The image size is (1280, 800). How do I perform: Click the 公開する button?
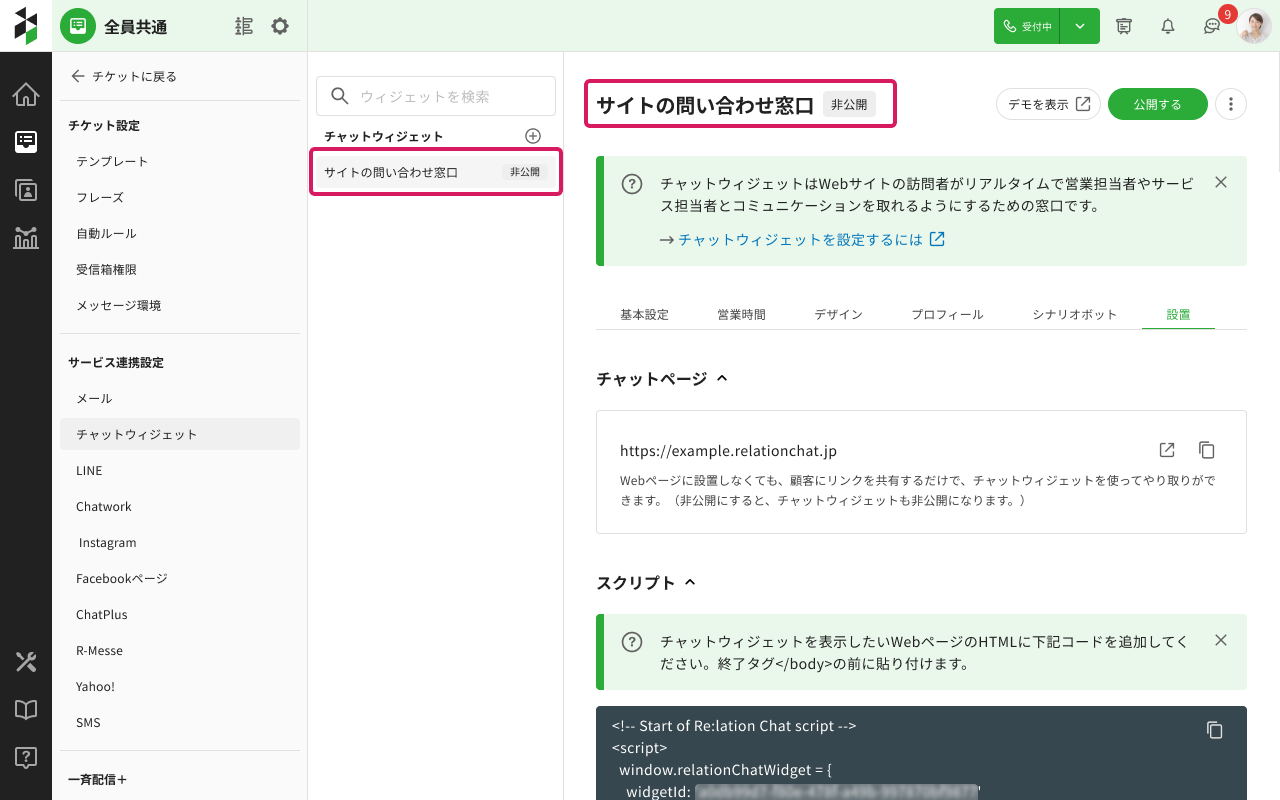tap(1157, 104)
